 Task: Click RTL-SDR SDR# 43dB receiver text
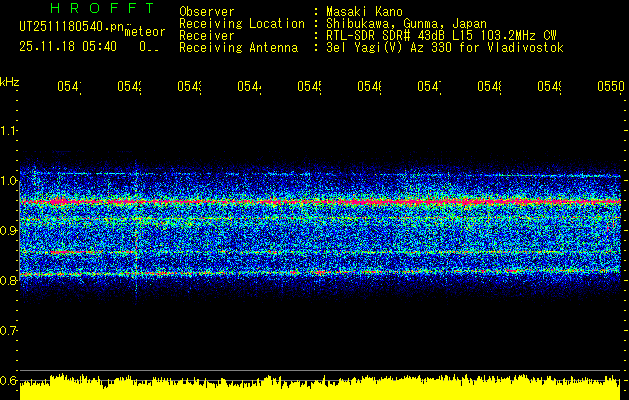point(441,36)
